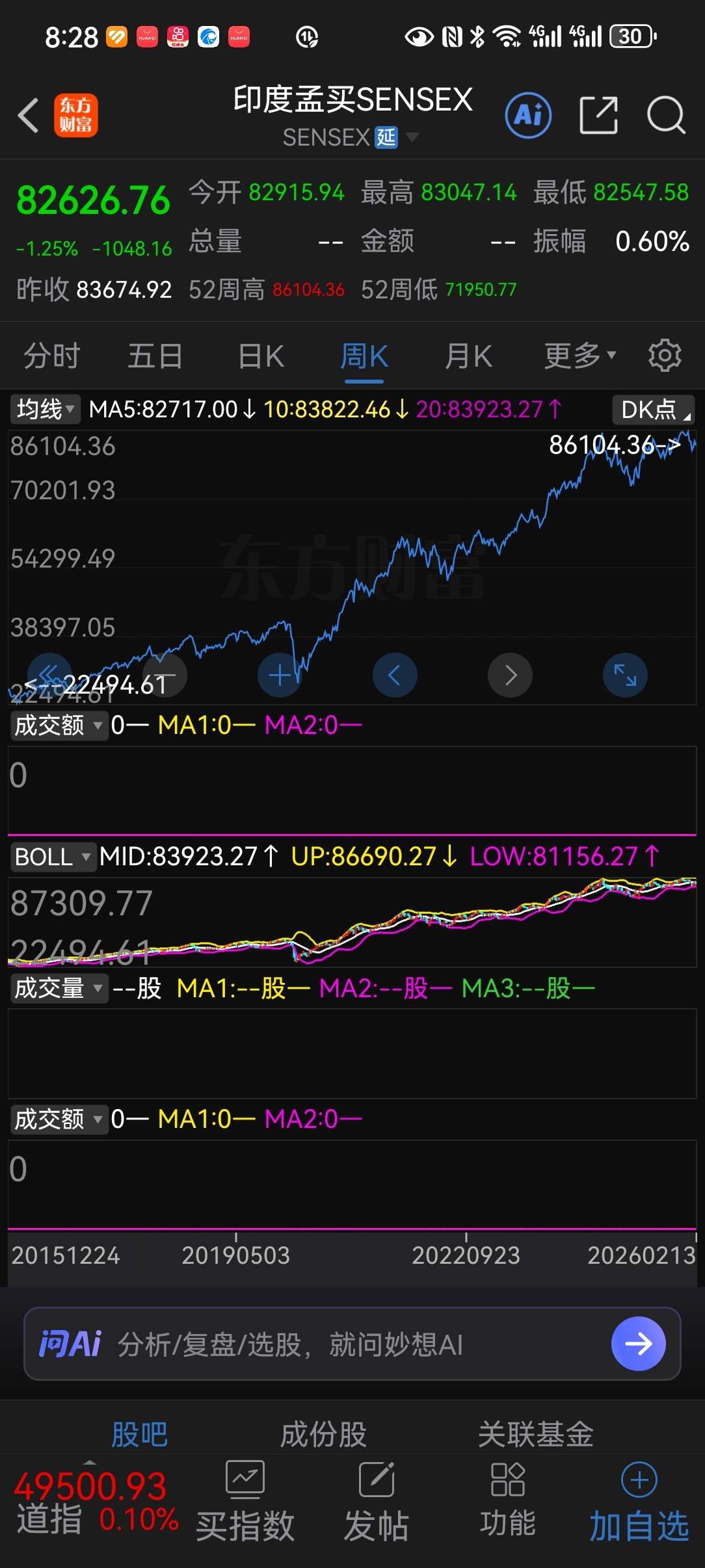Open chart settings gear icon

(665, 355)
